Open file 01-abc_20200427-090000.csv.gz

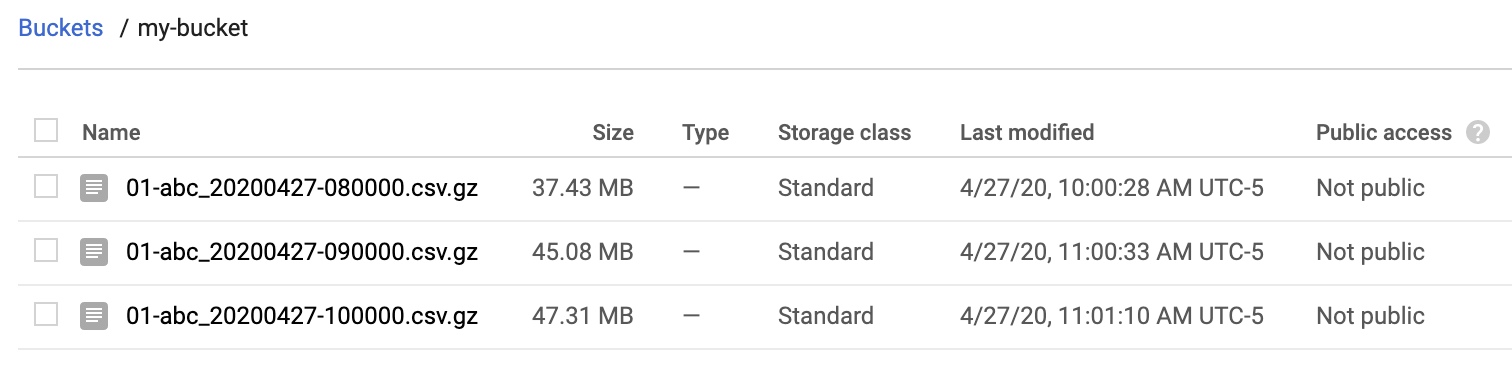click(x=302, y=252)
